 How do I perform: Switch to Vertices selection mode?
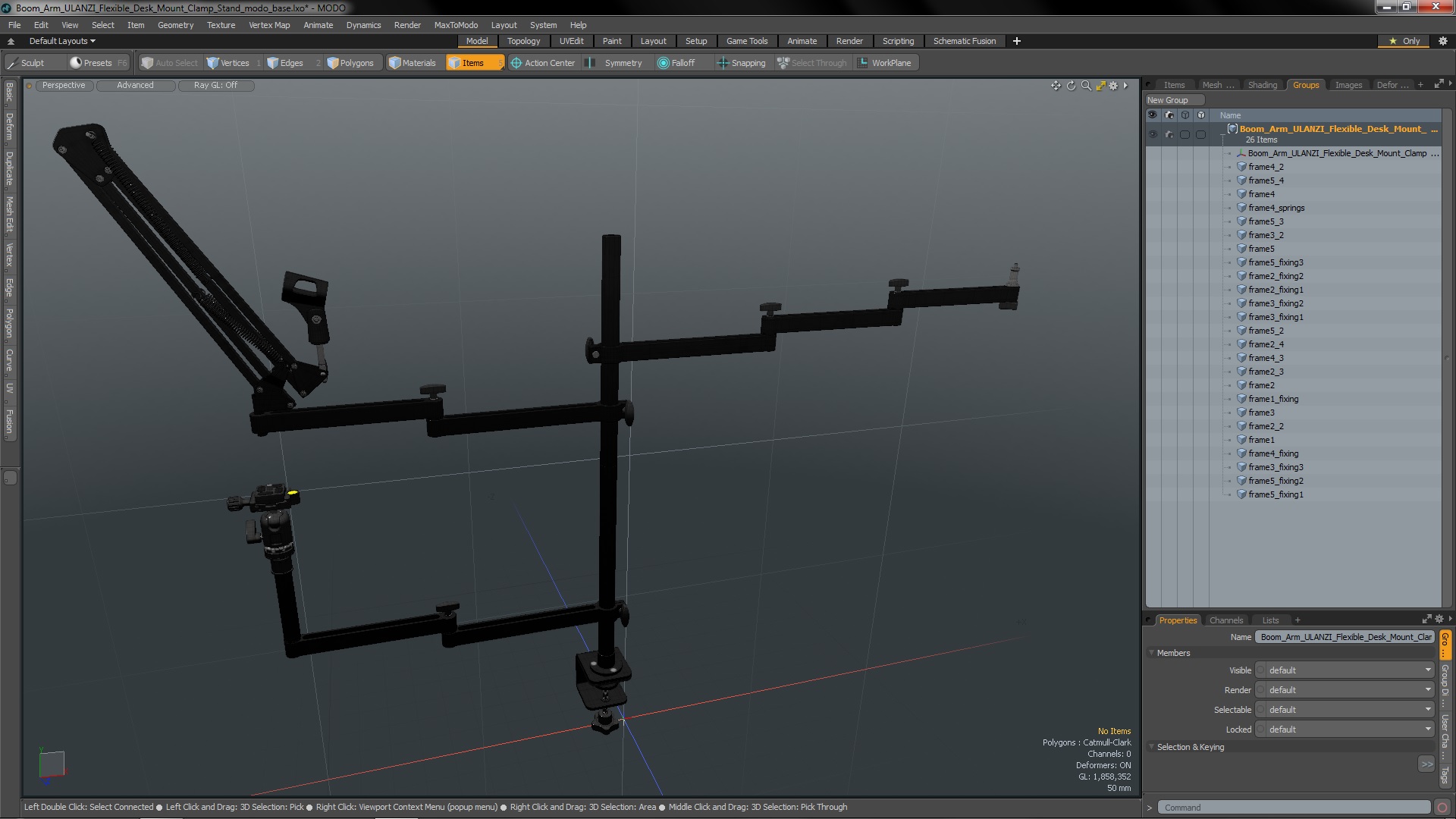(234, 63)
